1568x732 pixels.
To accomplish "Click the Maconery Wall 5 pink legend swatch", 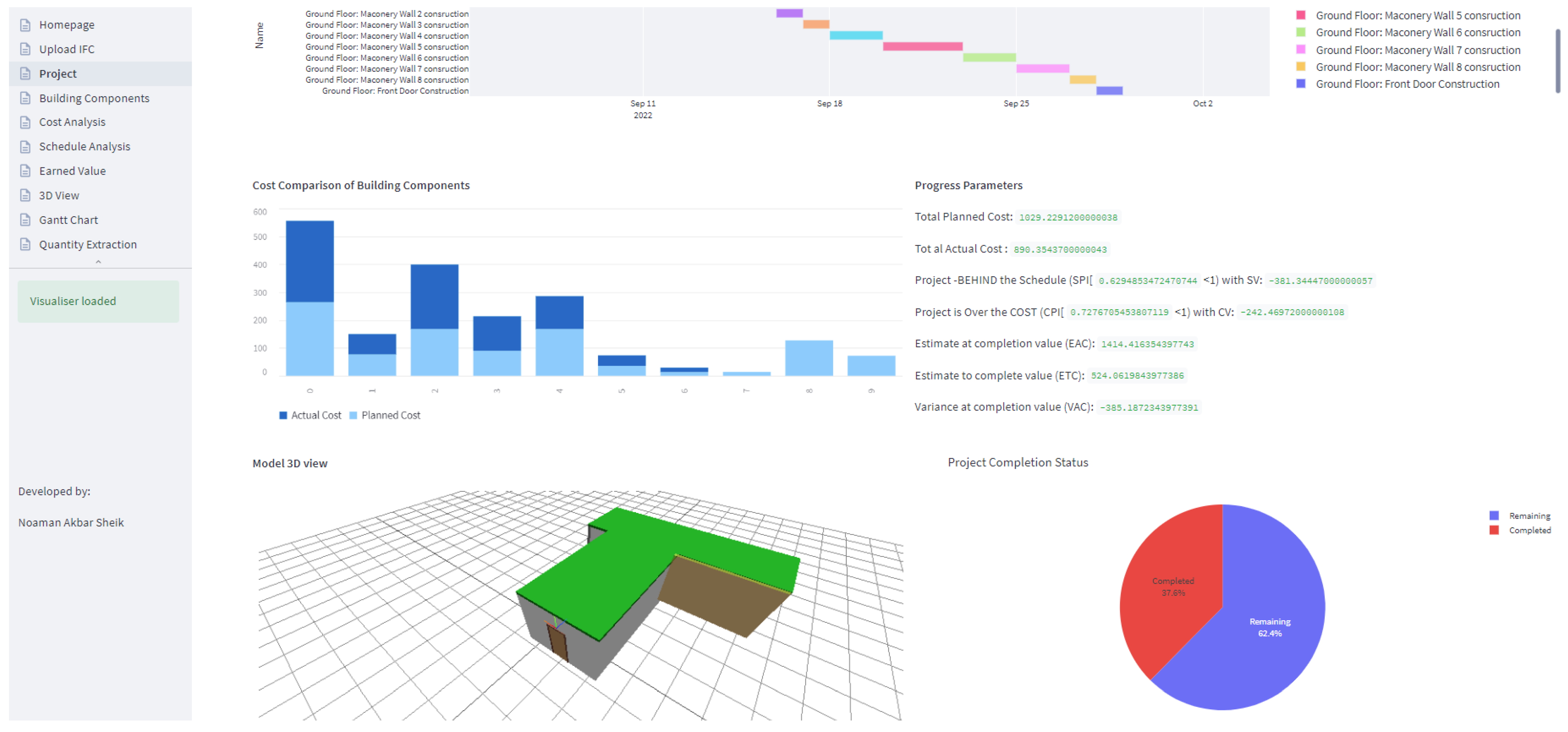I will pos(1301,15).
